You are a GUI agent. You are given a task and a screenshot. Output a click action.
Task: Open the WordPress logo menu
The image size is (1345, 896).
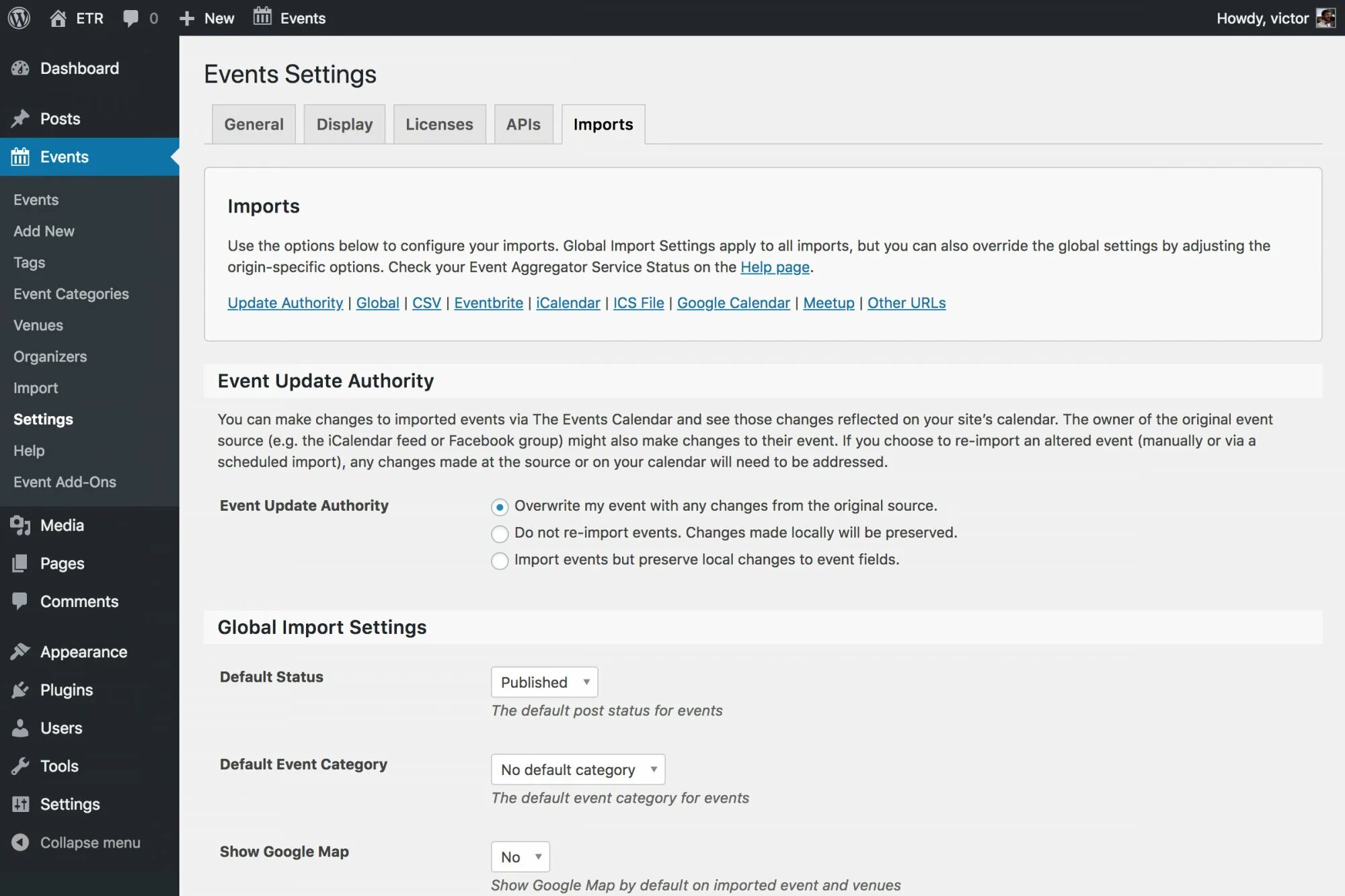click(19, 18)
